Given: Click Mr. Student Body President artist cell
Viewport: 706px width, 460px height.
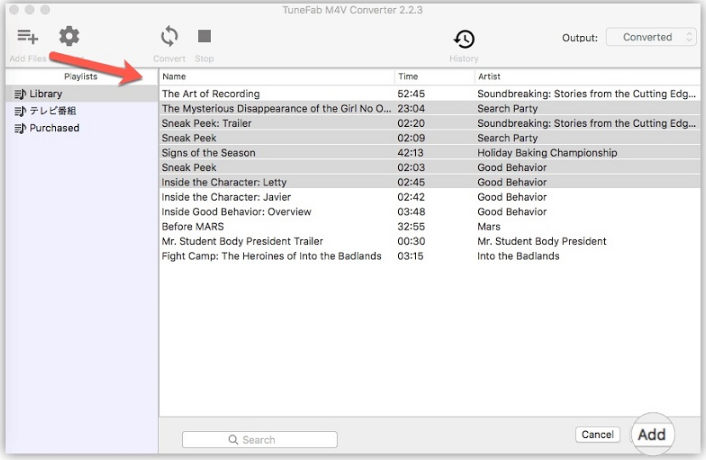Looking at the screenshot, I should pos(542,241).
